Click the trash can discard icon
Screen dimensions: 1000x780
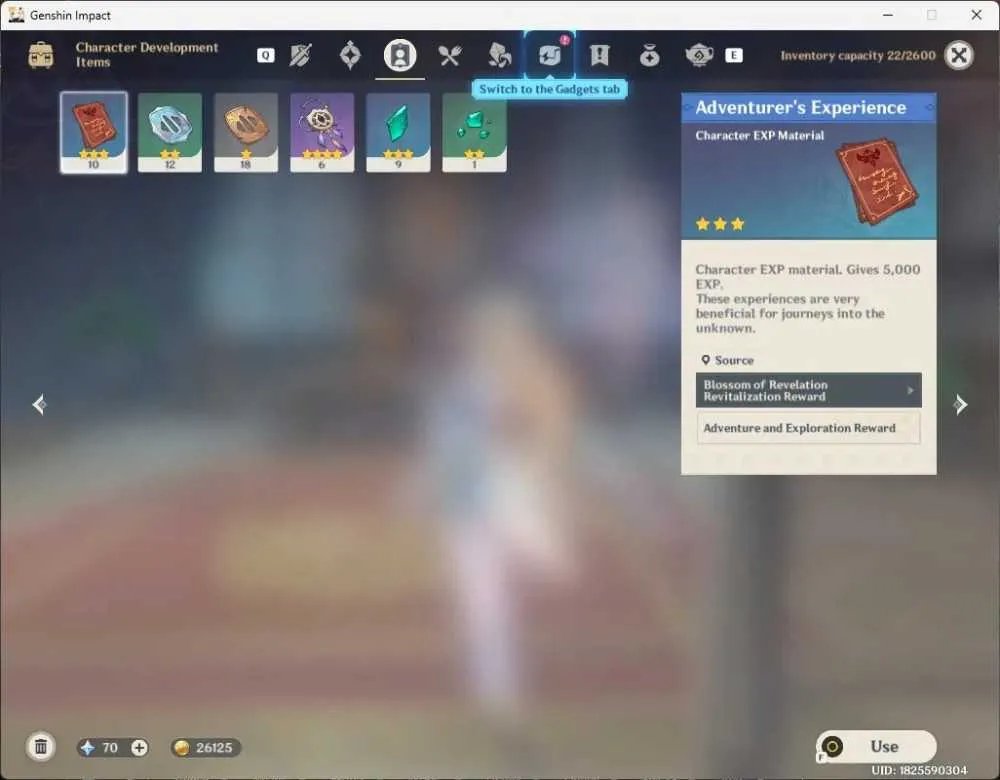coord(41,747)
